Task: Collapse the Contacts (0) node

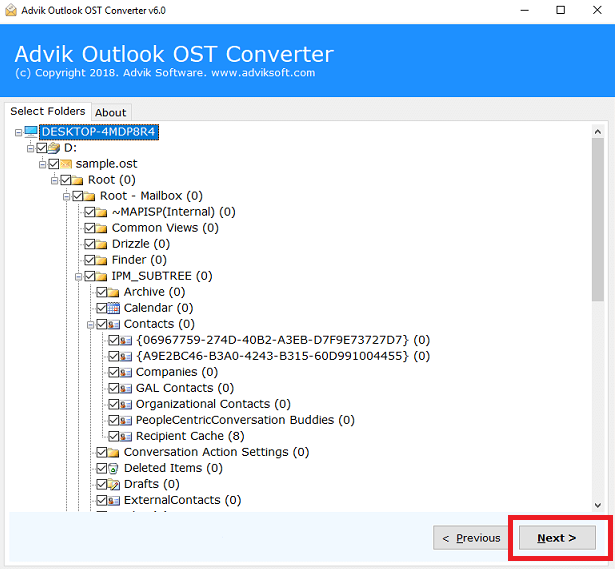Action: point(90,325)
